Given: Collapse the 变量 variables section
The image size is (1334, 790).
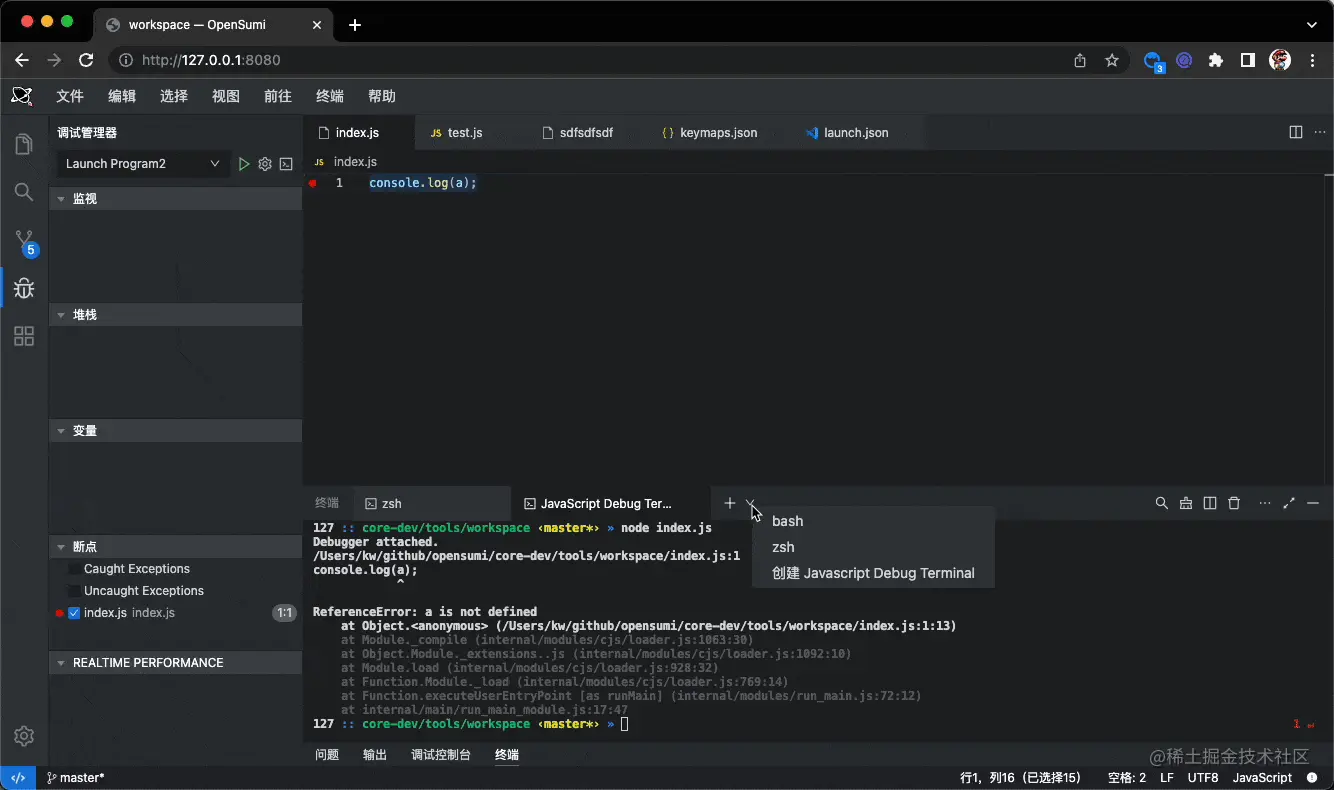Looking at the screenshot, I should coord(176,431).
